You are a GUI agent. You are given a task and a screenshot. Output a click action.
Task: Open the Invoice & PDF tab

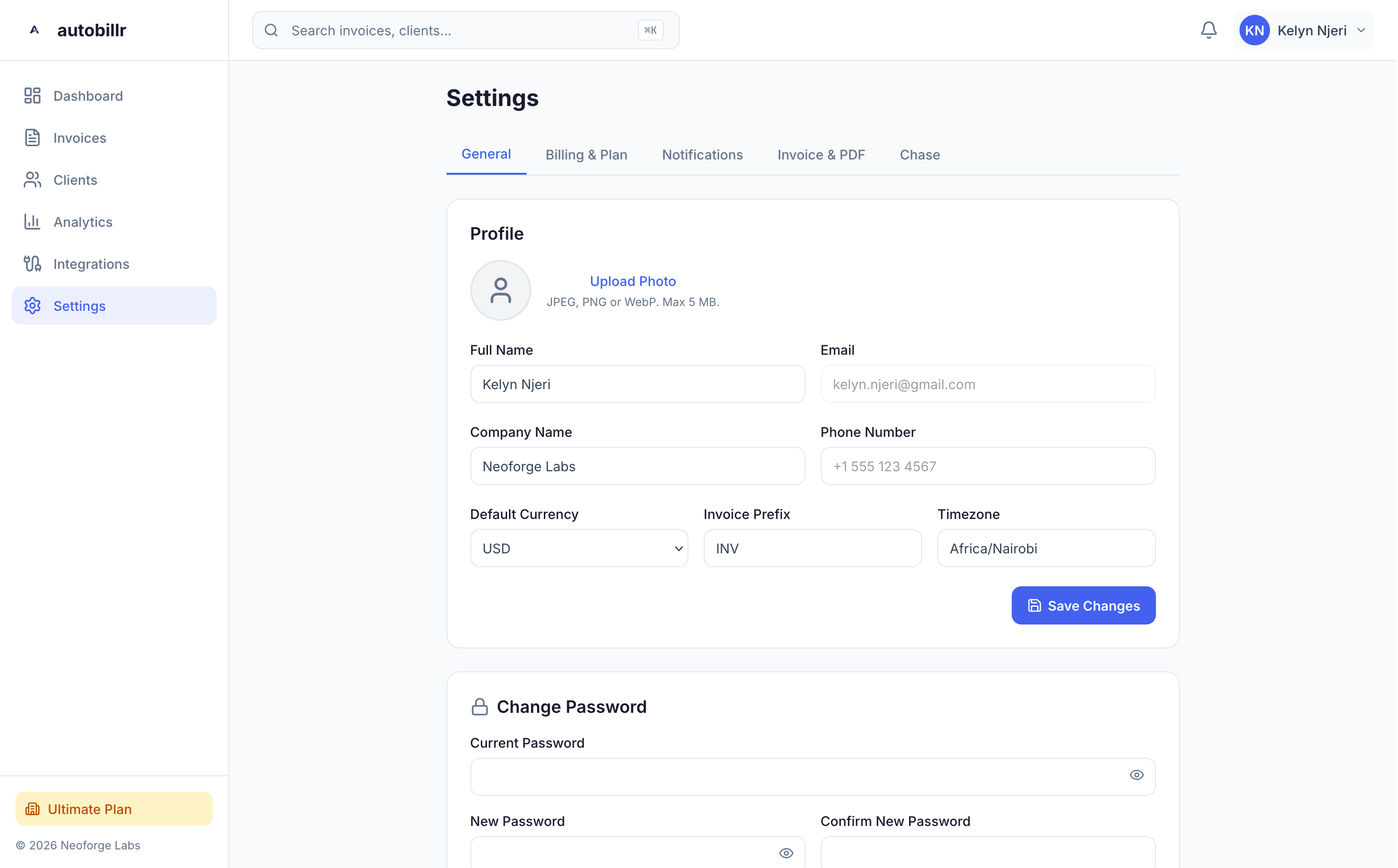(x=820, y=155)
